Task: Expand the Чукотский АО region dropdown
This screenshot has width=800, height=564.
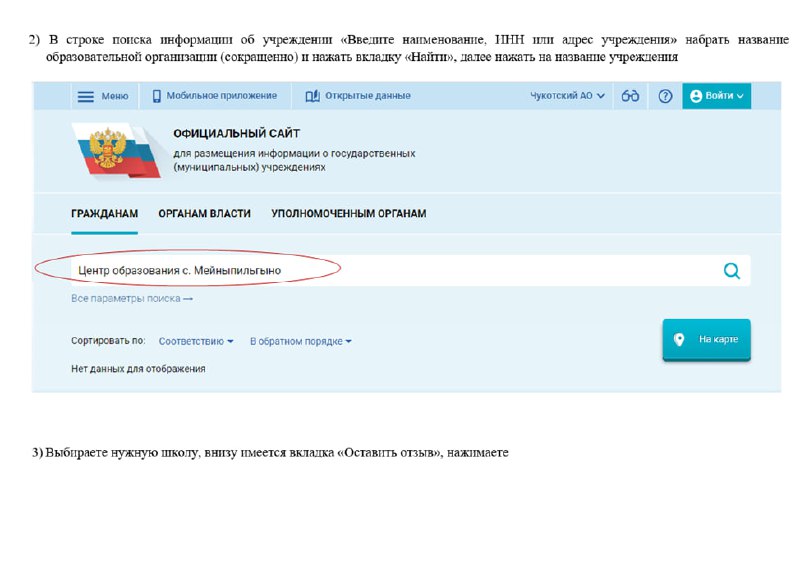Action: click(567, 96)
